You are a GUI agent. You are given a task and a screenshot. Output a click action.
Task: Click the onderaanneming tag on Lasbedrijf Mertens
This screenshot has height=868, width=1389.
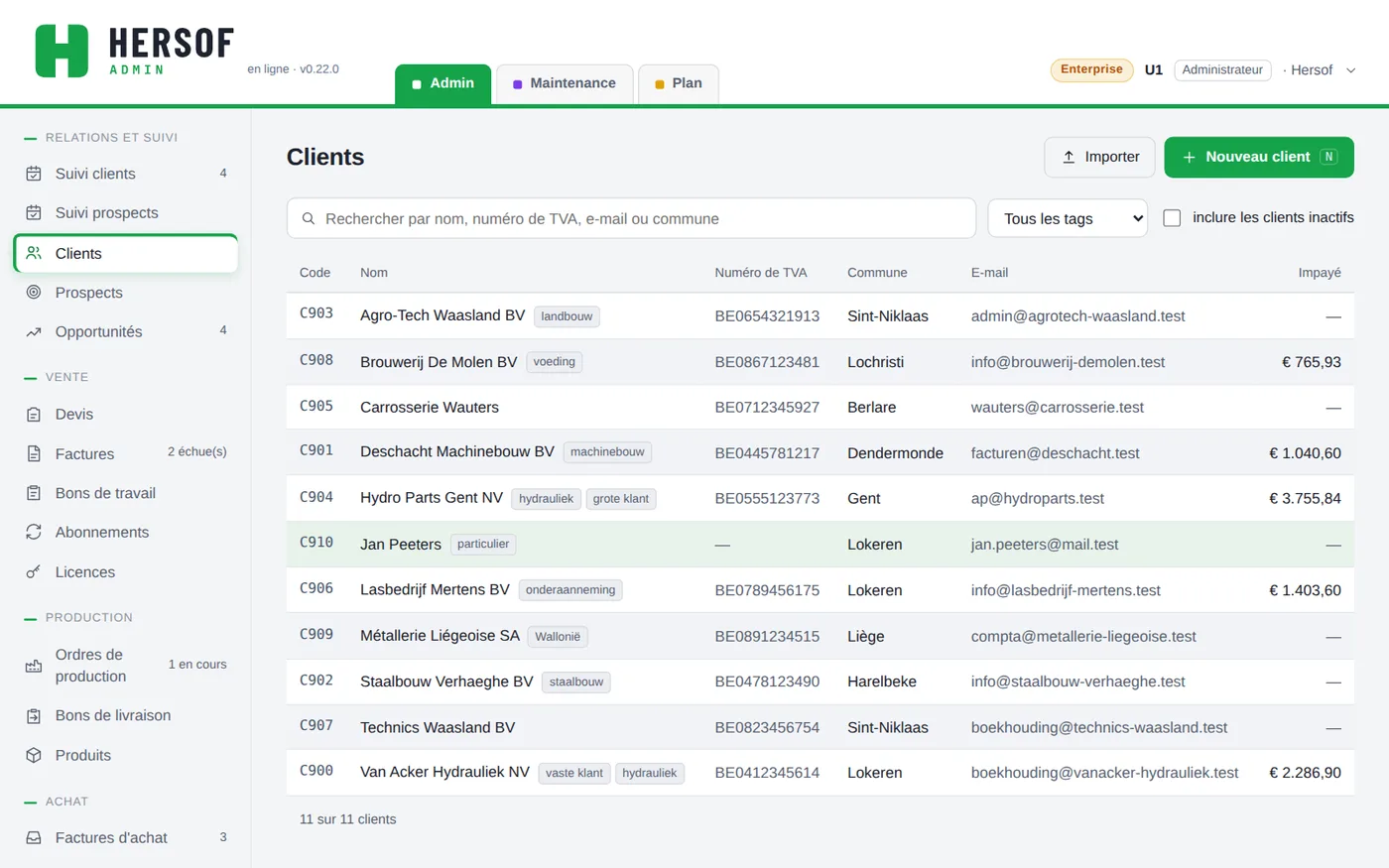pos(570,590)
